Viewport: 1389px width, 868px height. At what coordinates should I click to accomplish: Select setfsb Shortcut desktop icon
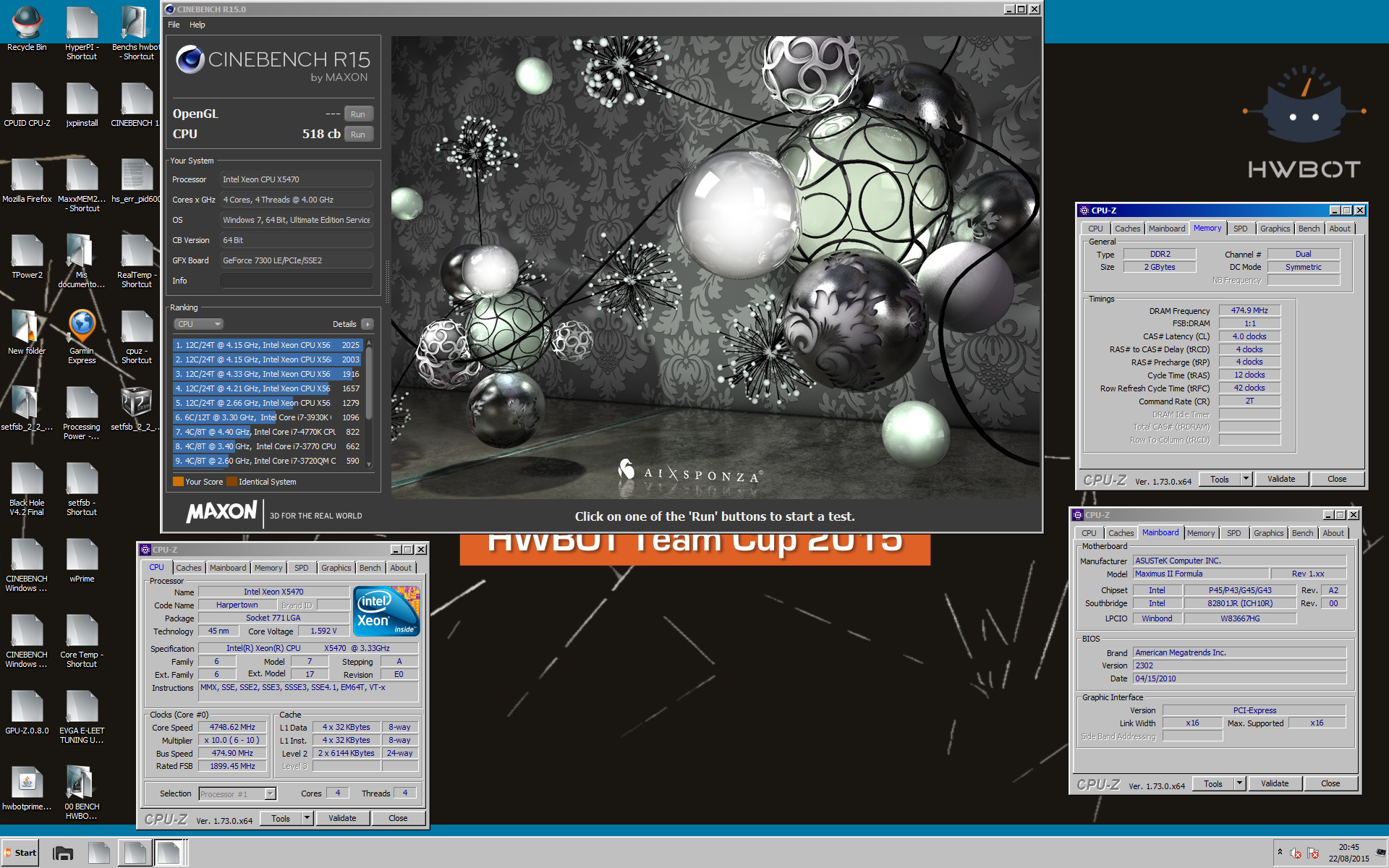click(82, 489)
